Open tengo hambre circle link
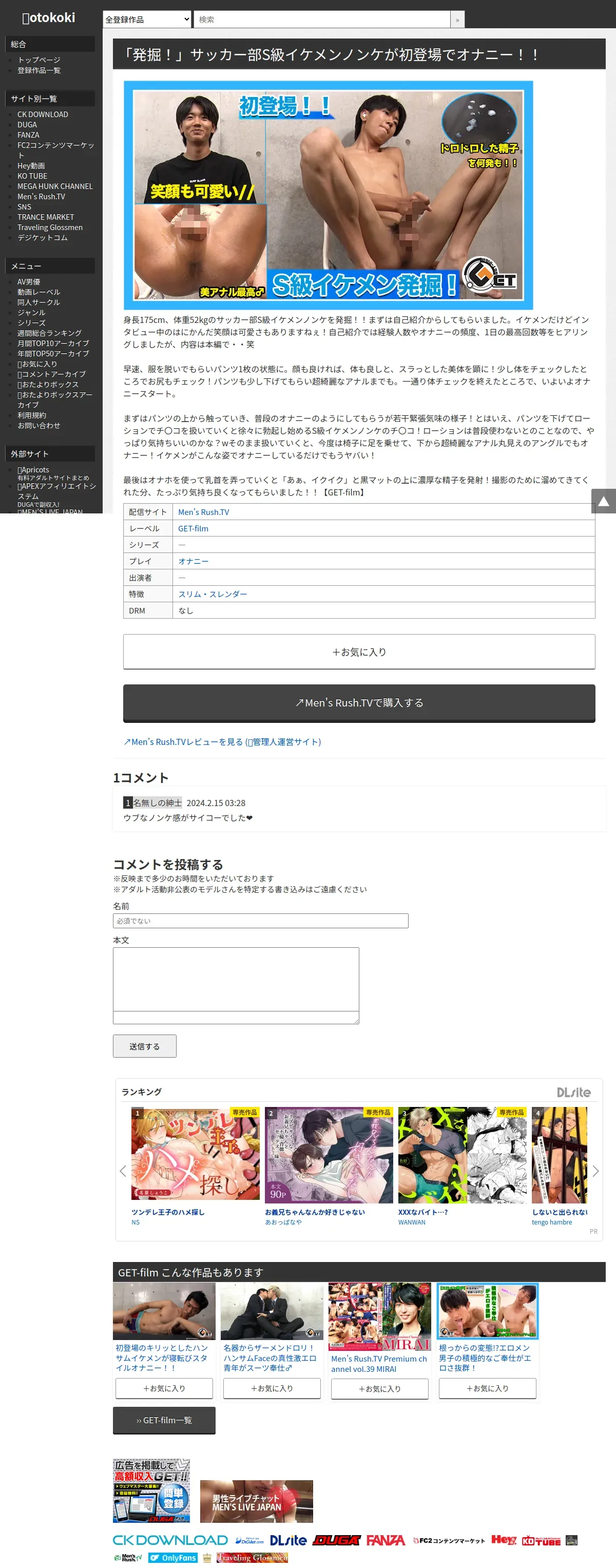This screenshot has width=616, height=1568. [x=552, y=1222]
